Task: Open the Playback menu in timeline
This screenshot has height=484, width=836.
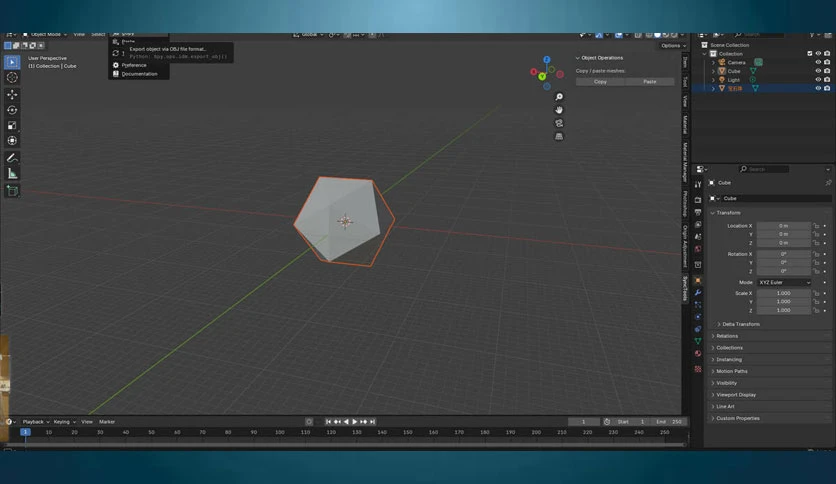Action: point(35,422)
